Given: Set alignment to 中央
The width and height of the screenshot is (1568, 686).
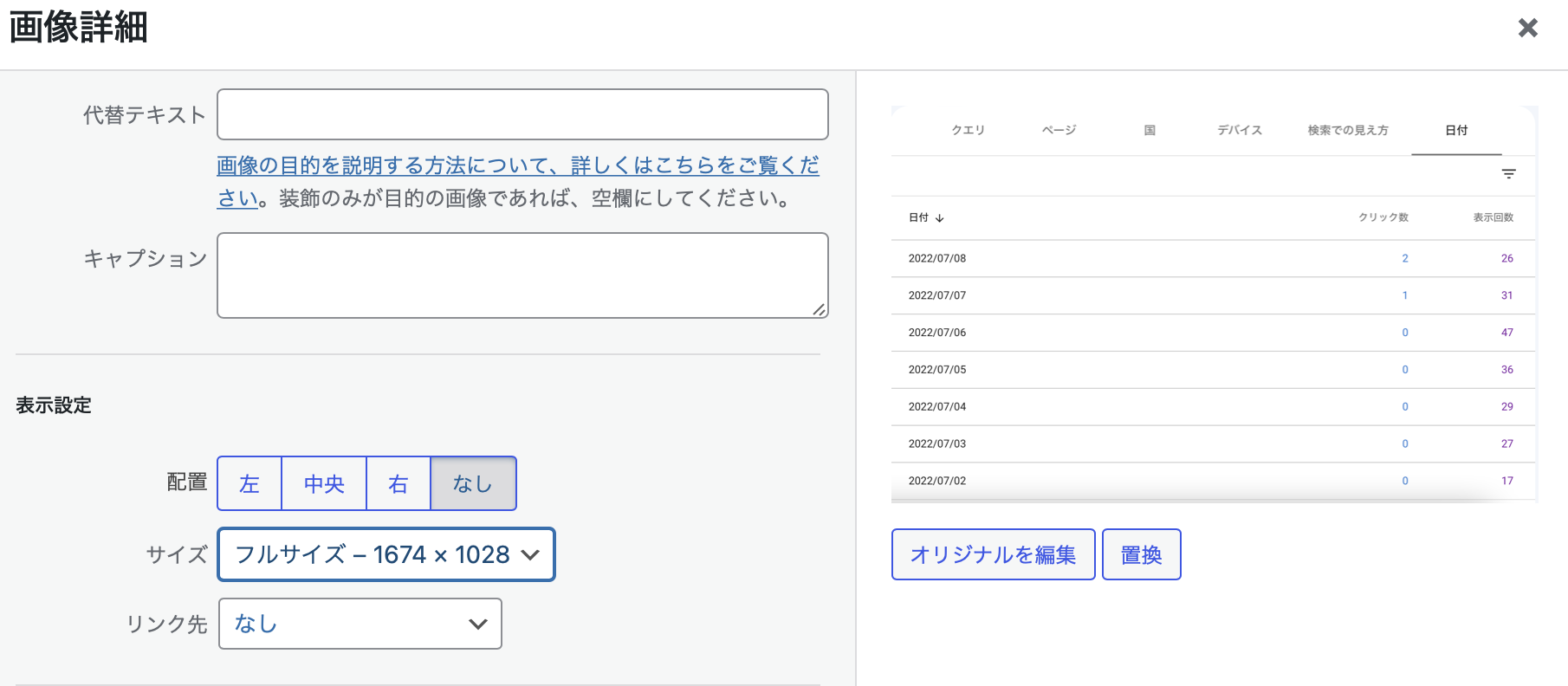Looking at the screenshot, I should [x=324, y=483].
